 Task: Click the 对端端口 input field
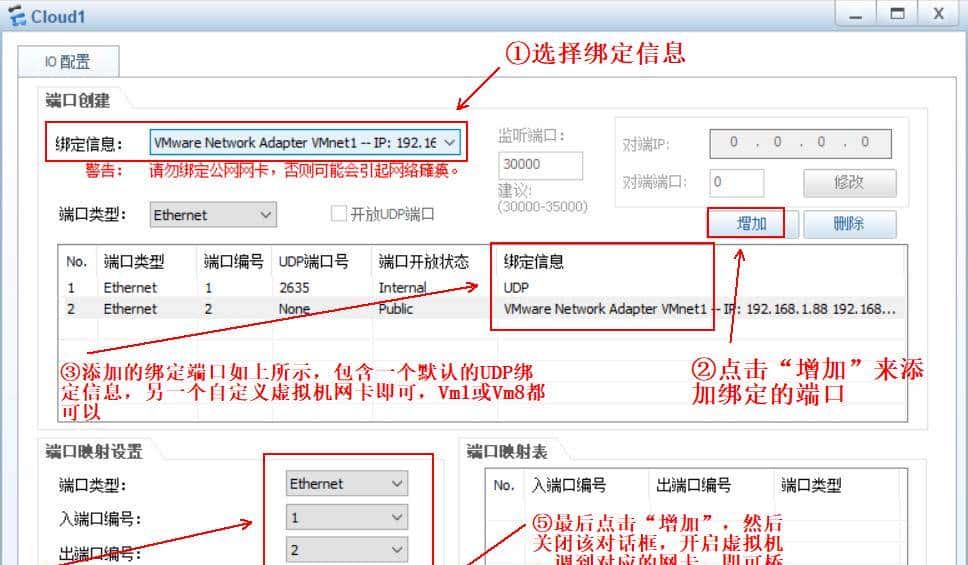[736, 183]
